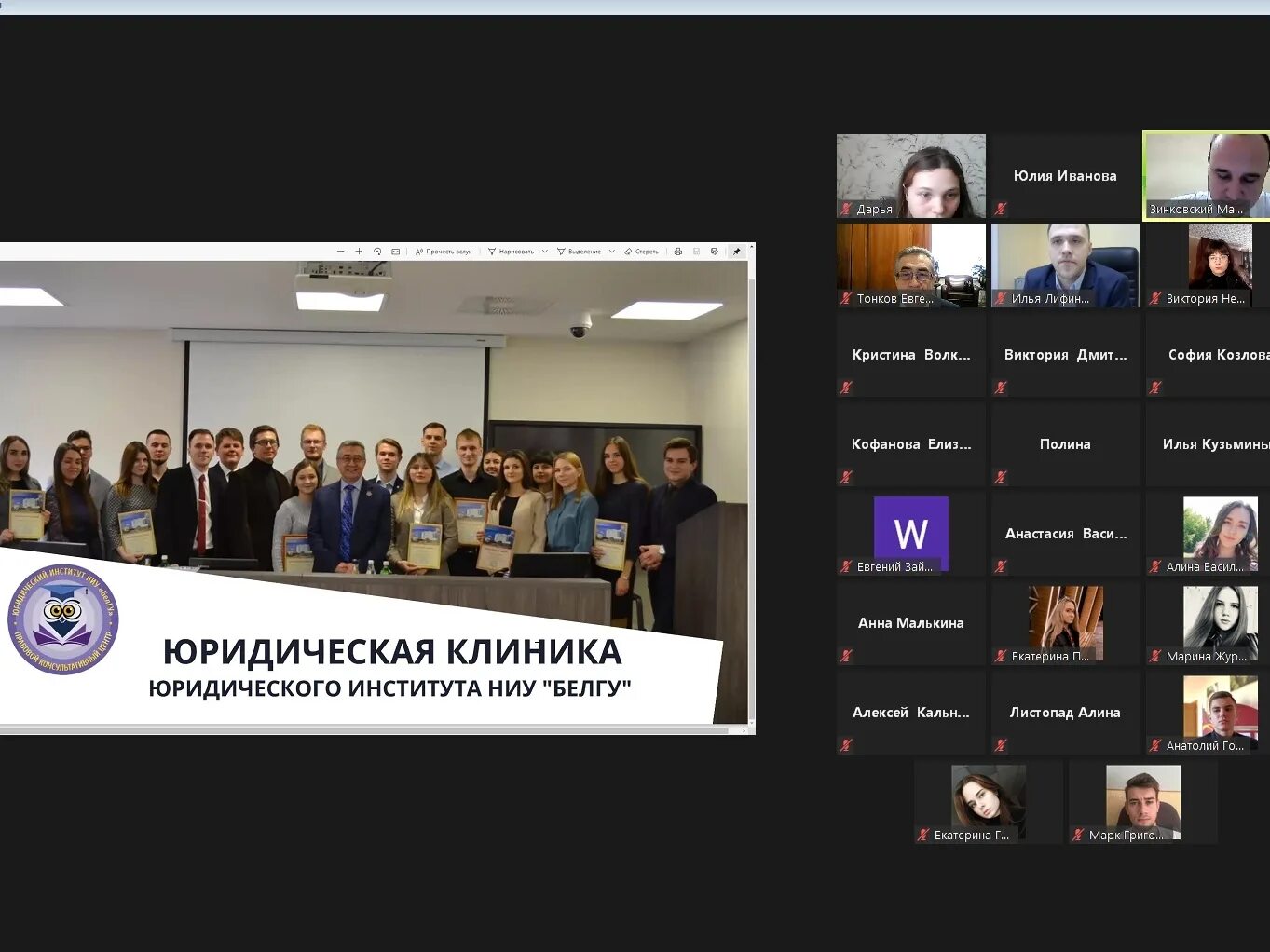
Task: Select the 'Анастасия Васи...' participant tile
Action: click(1065, 534)
